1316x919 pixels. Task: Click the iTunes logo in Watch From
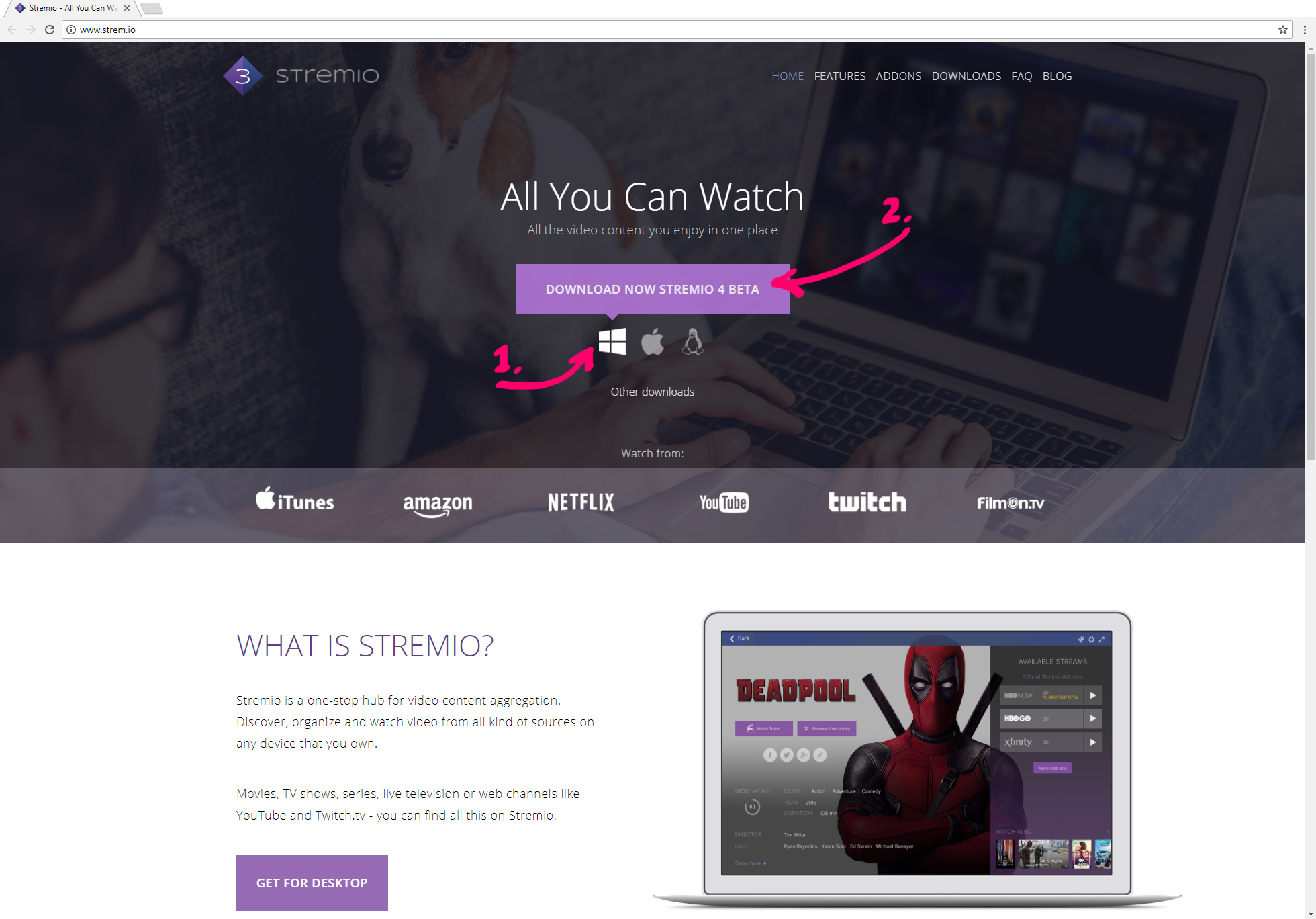[x=296, y=501]
